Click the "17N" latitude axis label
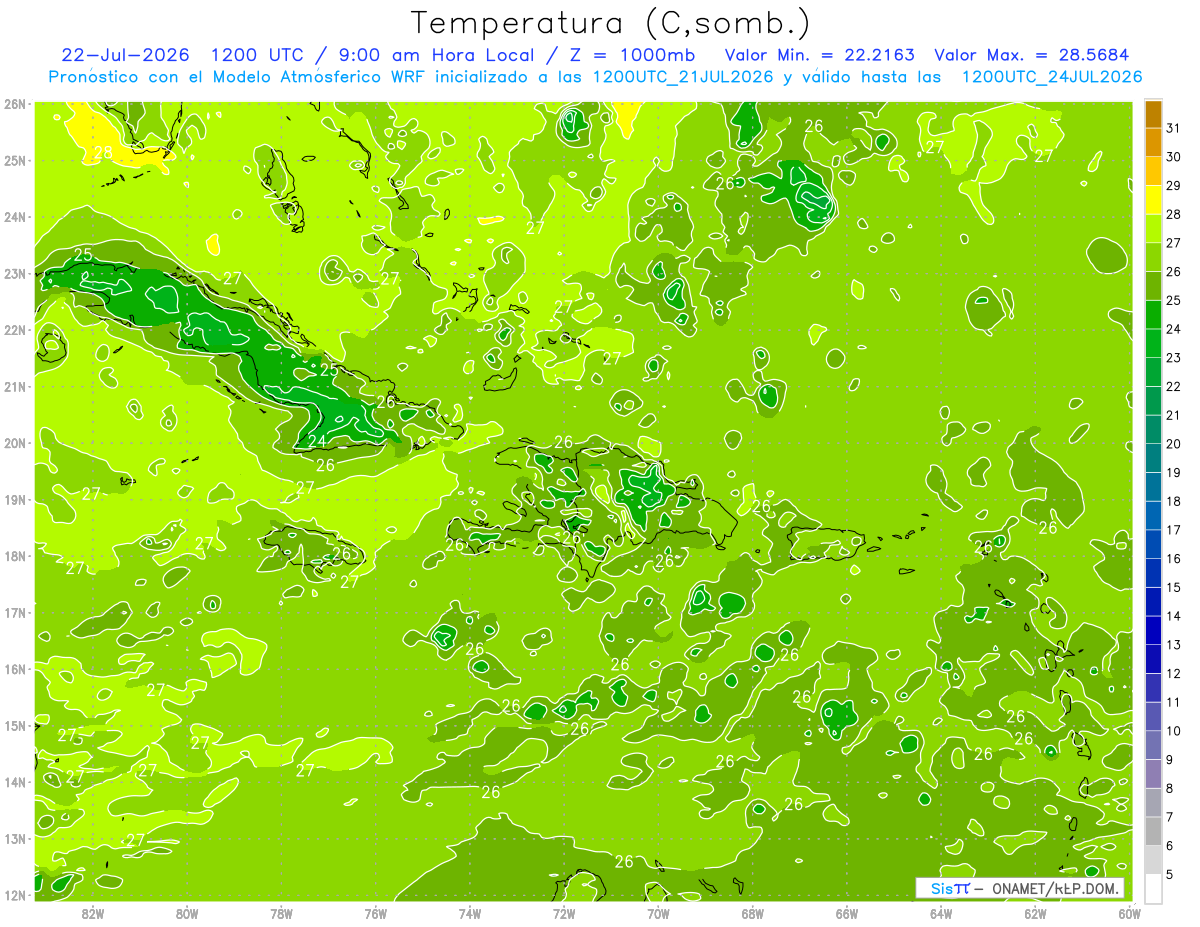The width and height of the screenshot is (1200, 927). coord(14,612)
